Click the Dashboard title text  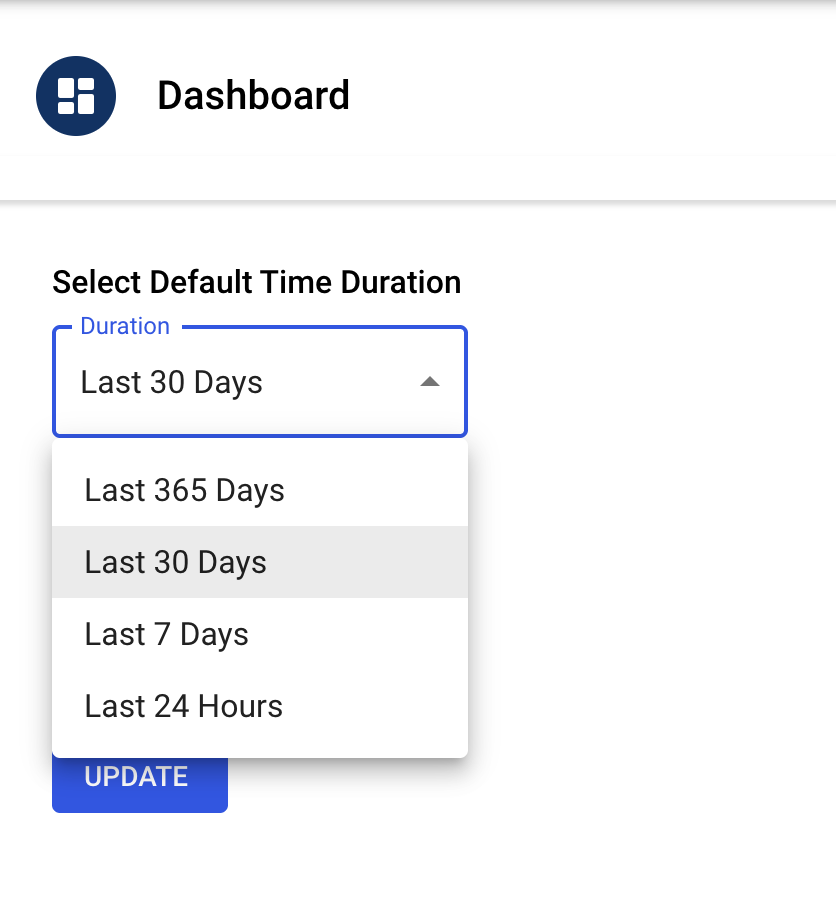tap(253, 96)
